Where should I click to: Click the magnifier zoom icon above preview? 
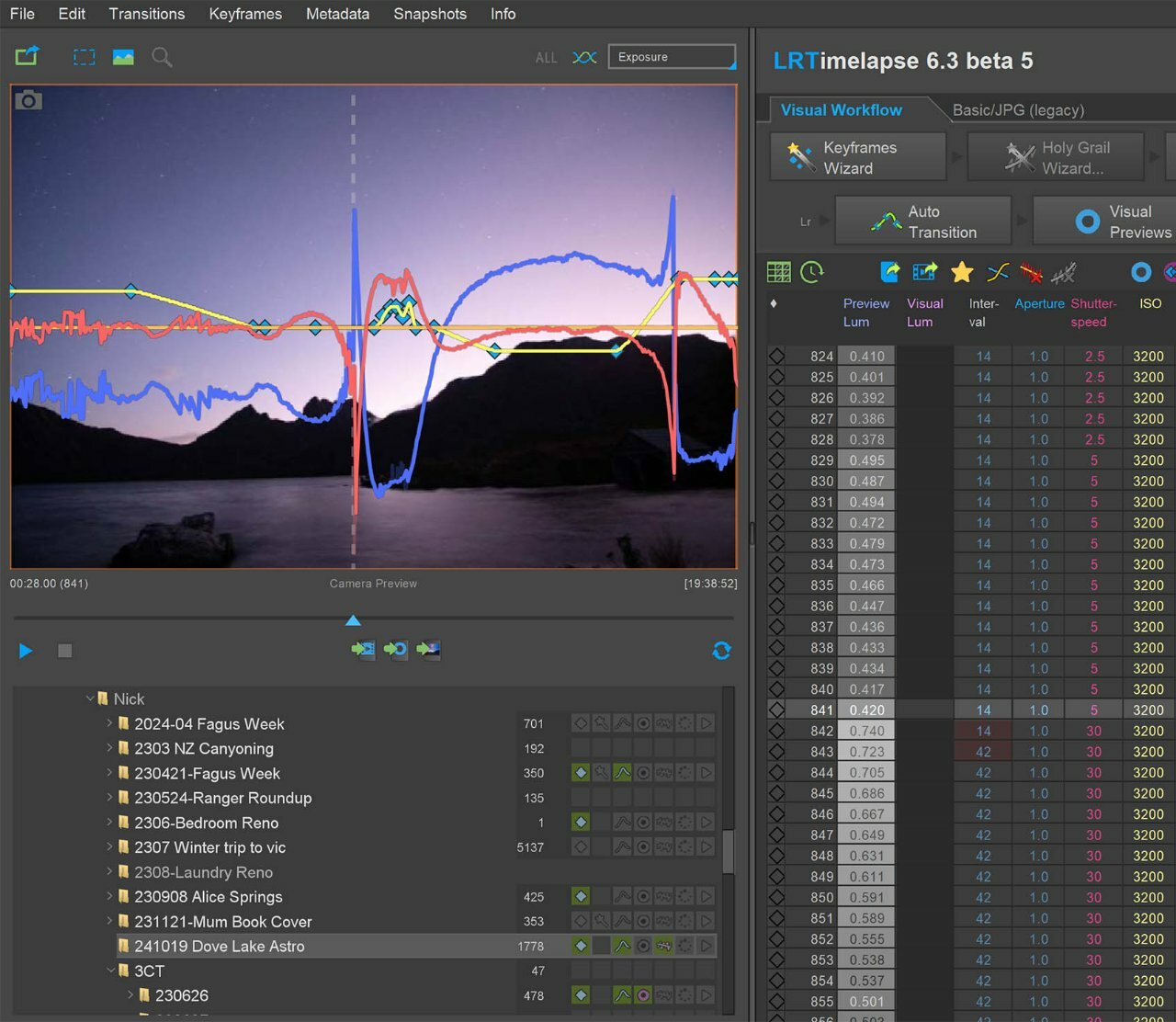click(162, 57)
